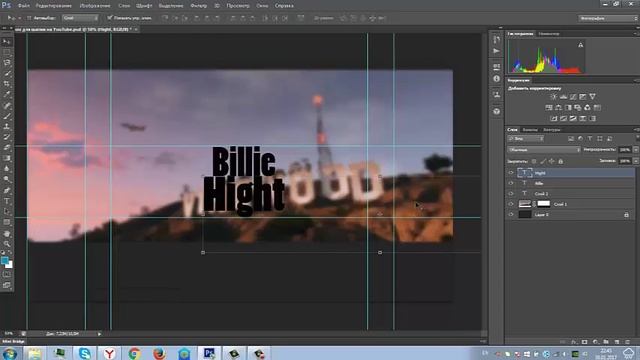
Task: Open Google Chrome from the taskbar
Action: [134, 353]
